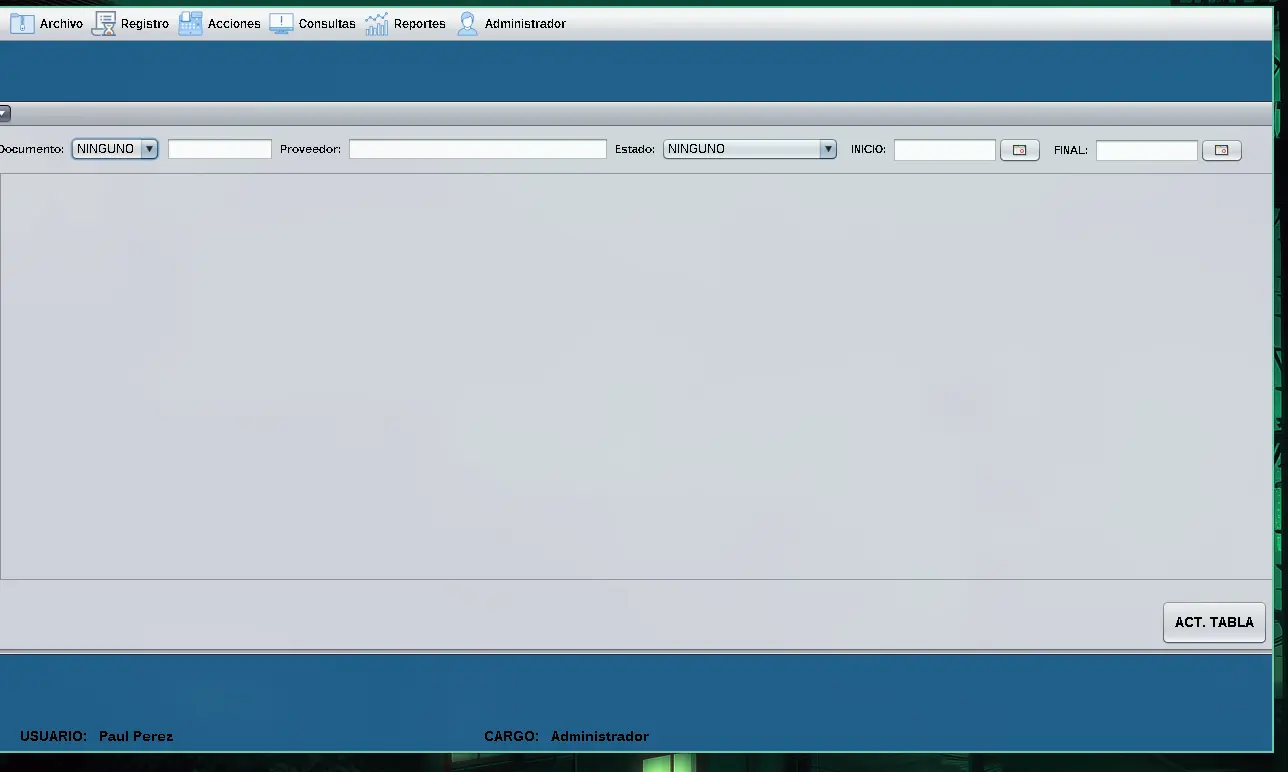
Task: Open the Estado NINGUNO combo box
Action: click(749, 149)
